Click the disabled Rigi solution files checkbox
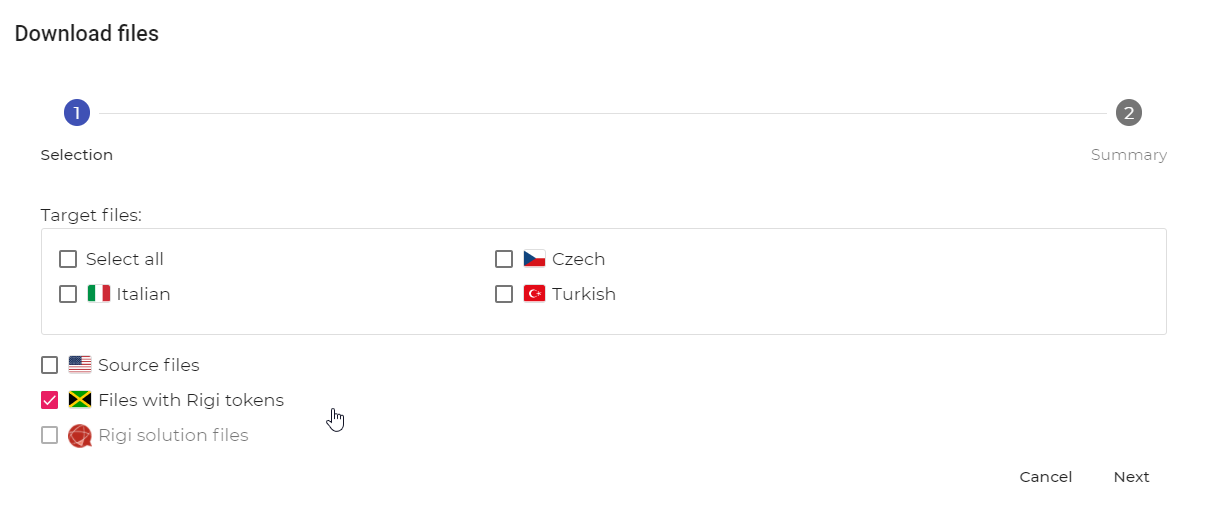 49,435
